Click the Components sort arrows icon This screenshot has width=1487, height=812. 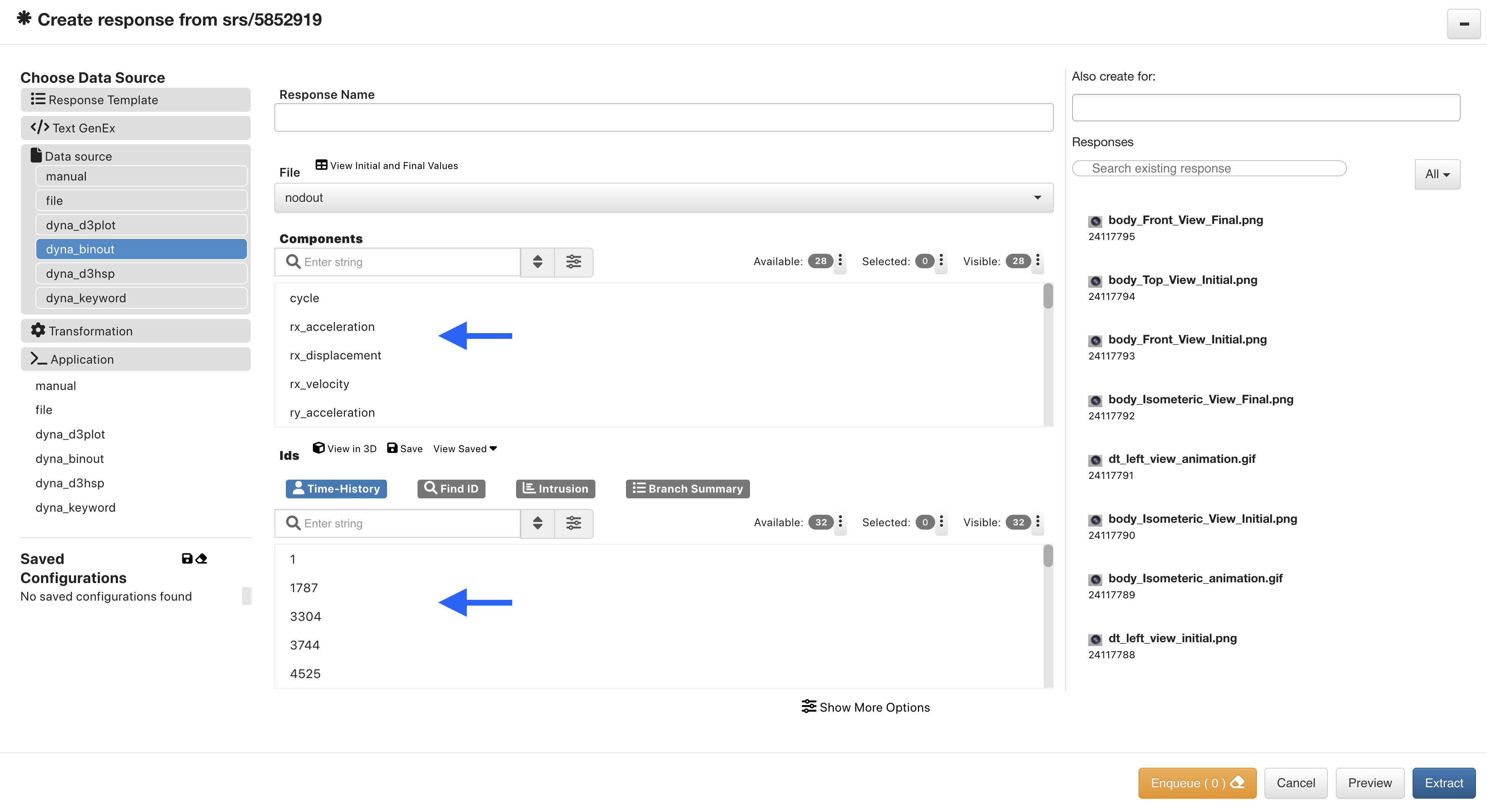click(537, 262)
